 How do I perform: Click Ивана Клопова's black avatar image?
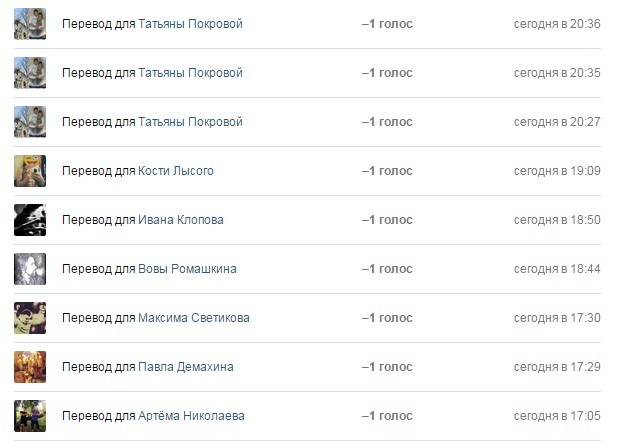pyautogui.click(x=30, y=219)
